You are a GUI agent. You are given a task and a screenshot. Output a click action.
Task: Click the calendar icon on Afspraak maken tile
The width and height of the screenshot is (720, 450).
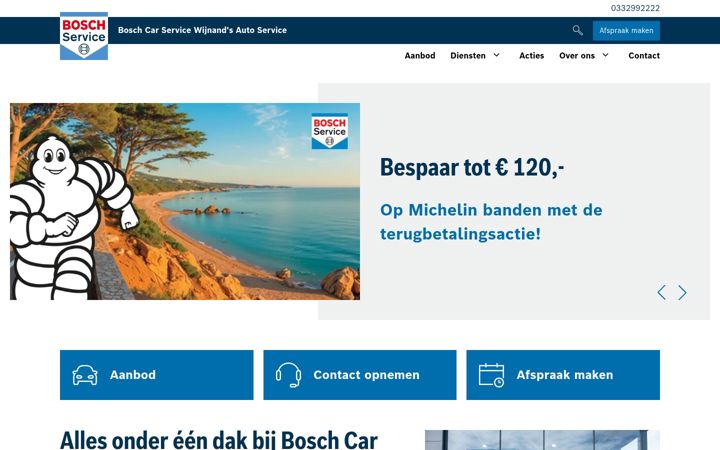pos(491,375)
